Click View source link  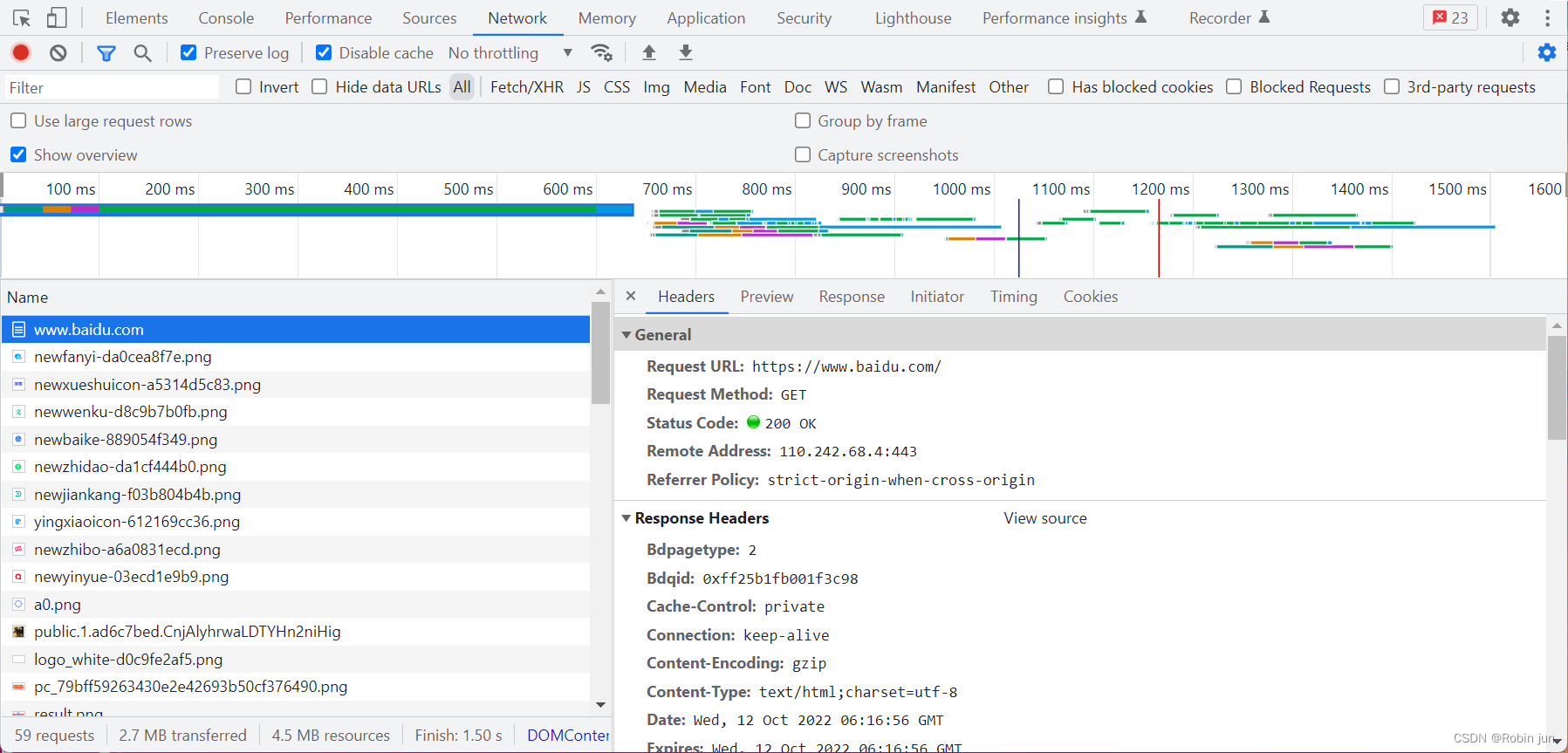pos(1045,518)
